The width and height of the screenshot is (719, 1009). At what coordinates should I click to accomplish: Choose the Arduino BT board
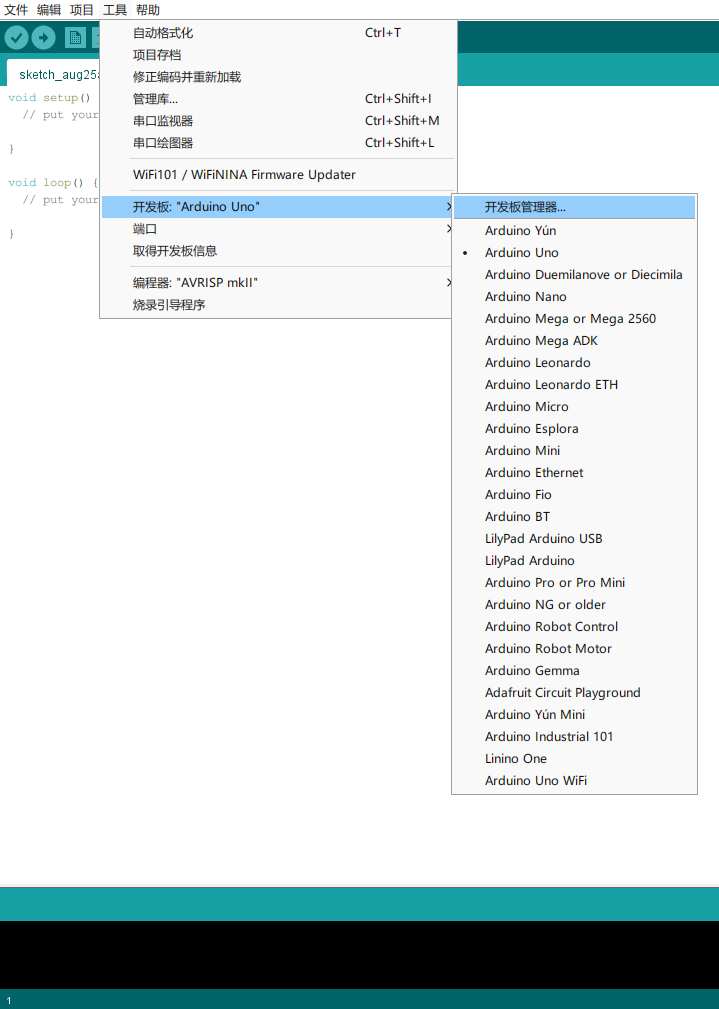574,516
